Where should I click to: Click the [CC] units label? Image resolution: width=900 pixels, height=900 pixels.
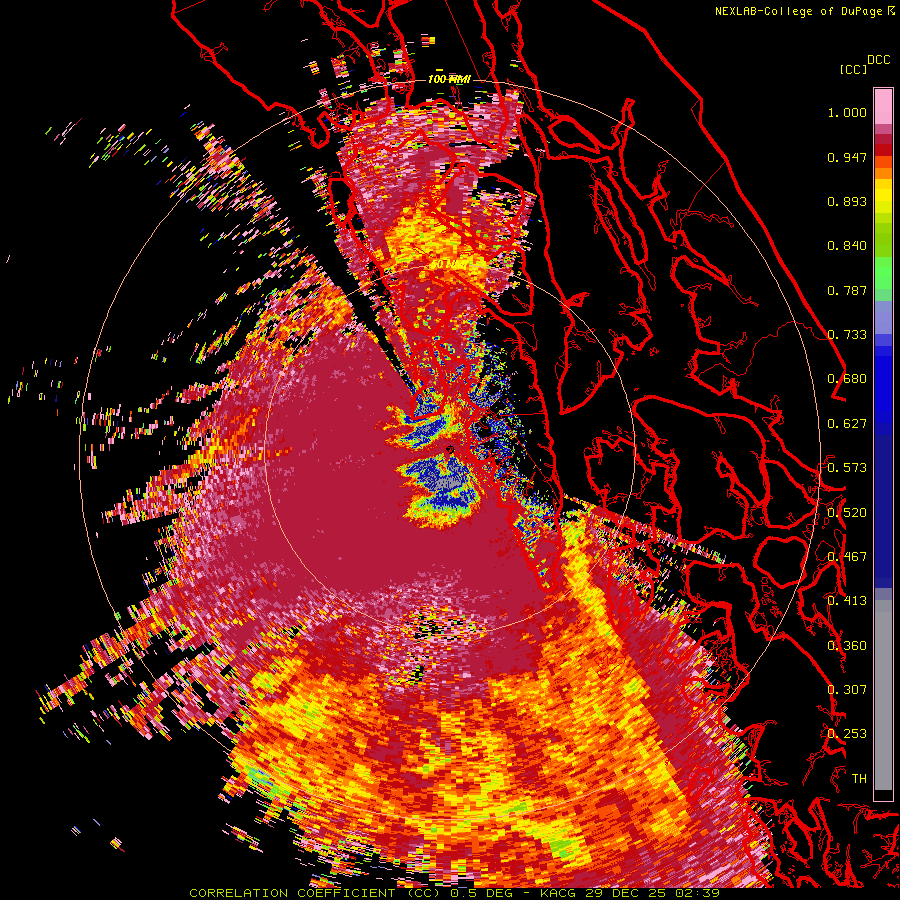click(x=853, y=69)
